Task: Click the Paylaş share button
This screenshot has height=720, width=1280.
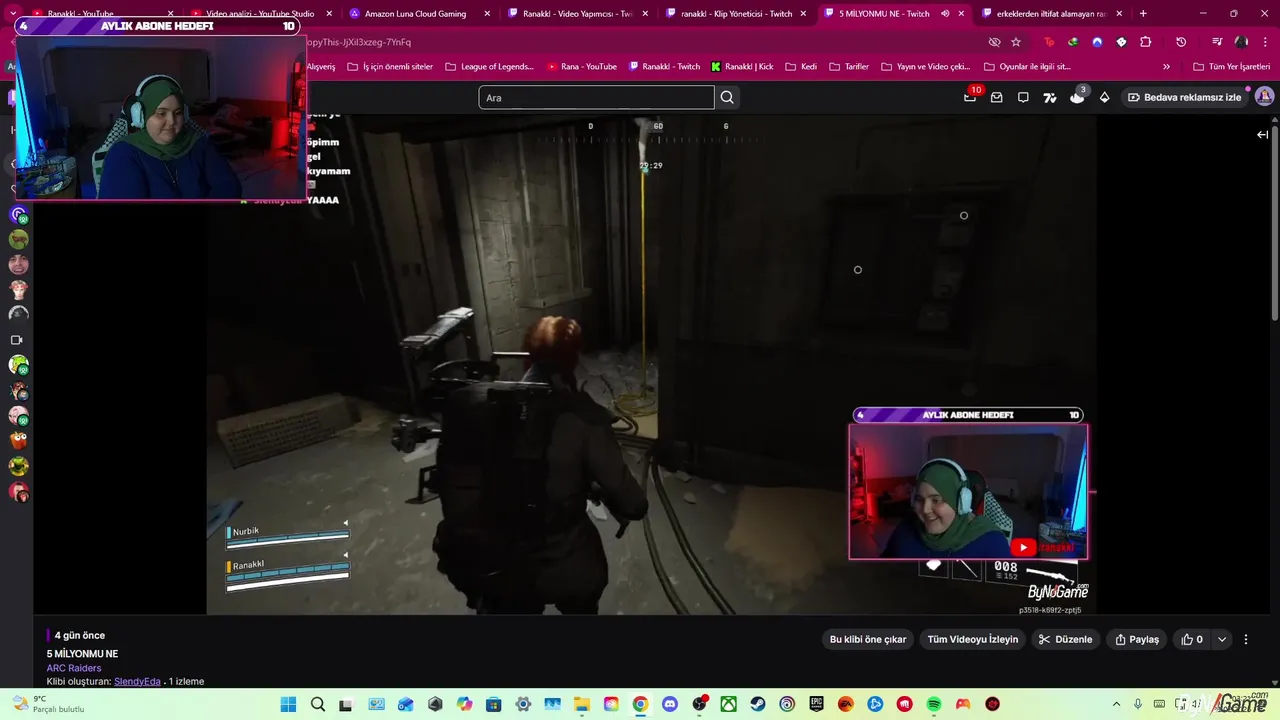Action: coord(1137,639)
